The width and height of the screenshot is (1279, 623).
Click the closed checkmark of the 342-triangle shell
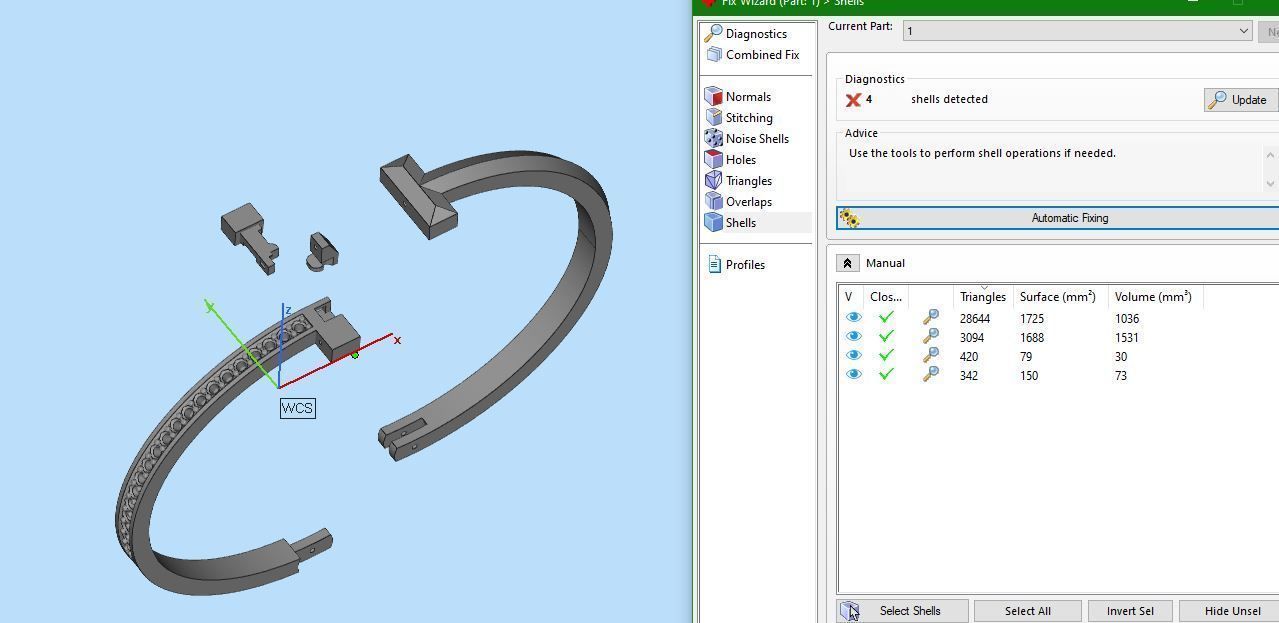click(885, 375)
